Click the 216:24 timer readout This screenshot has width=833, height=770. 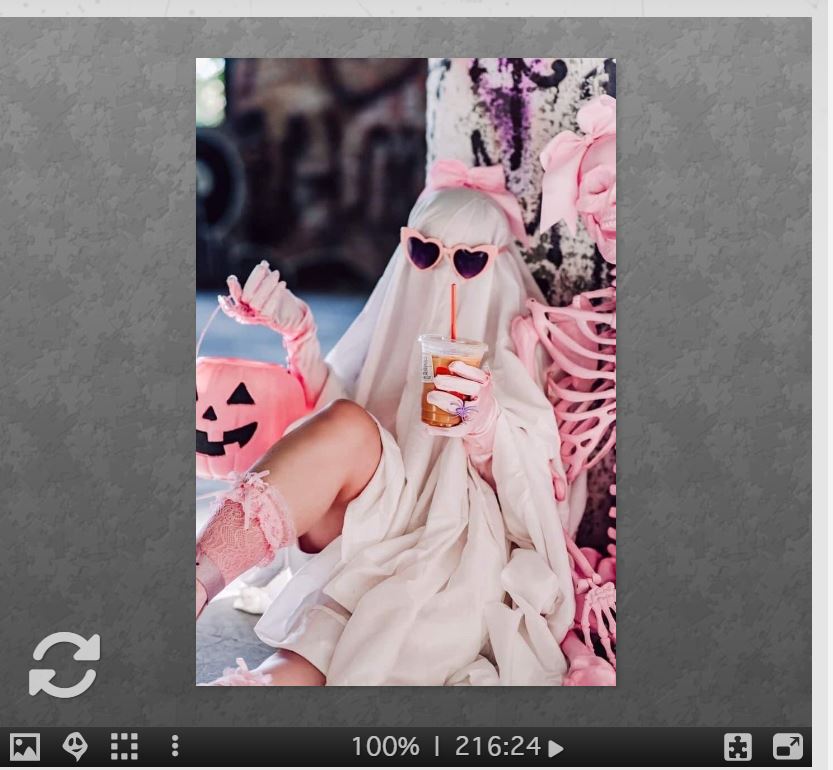(x=498, y=747)
